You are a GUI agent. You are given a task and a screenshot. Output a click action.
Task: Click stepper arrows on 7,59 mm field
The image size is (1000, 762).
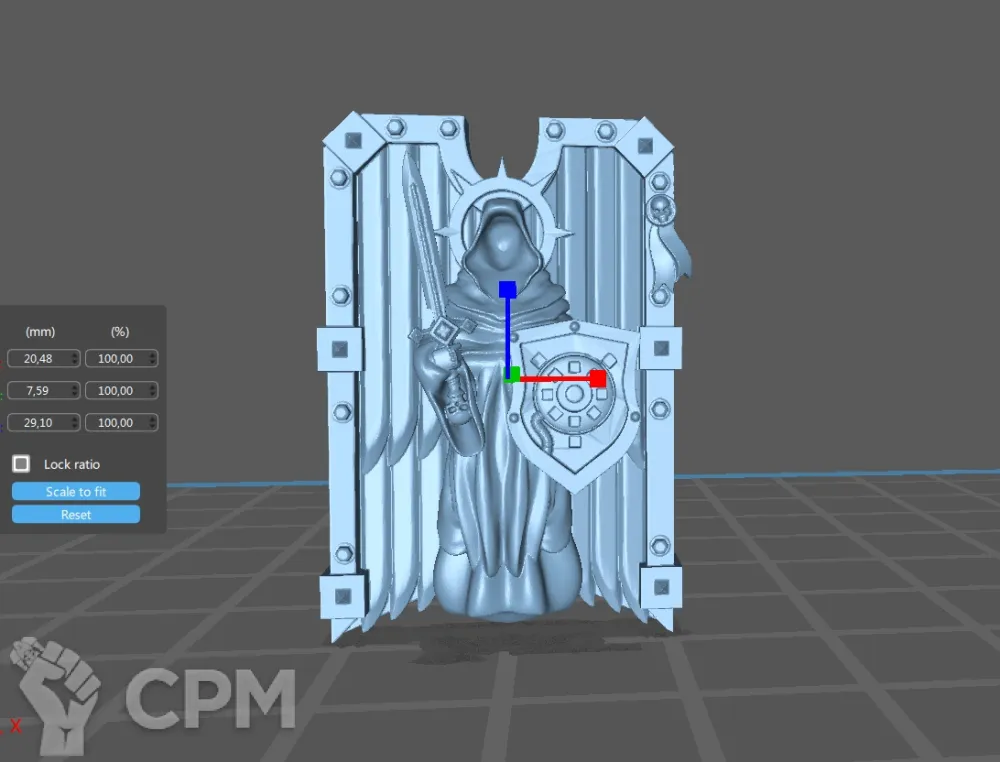[x=75, y=390]
